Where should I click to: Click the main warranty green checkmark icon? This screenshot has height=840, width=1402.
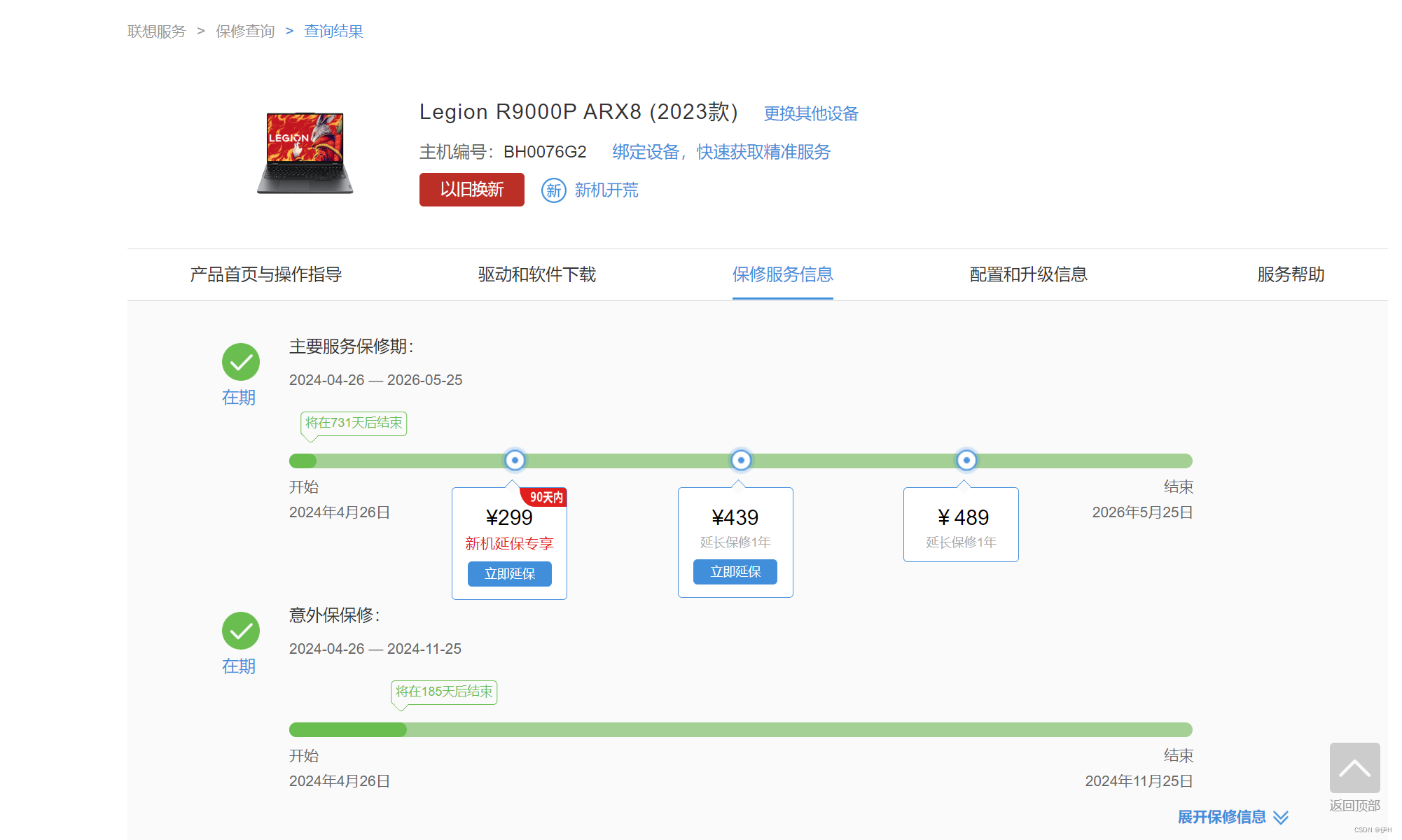tap(241, 362)
